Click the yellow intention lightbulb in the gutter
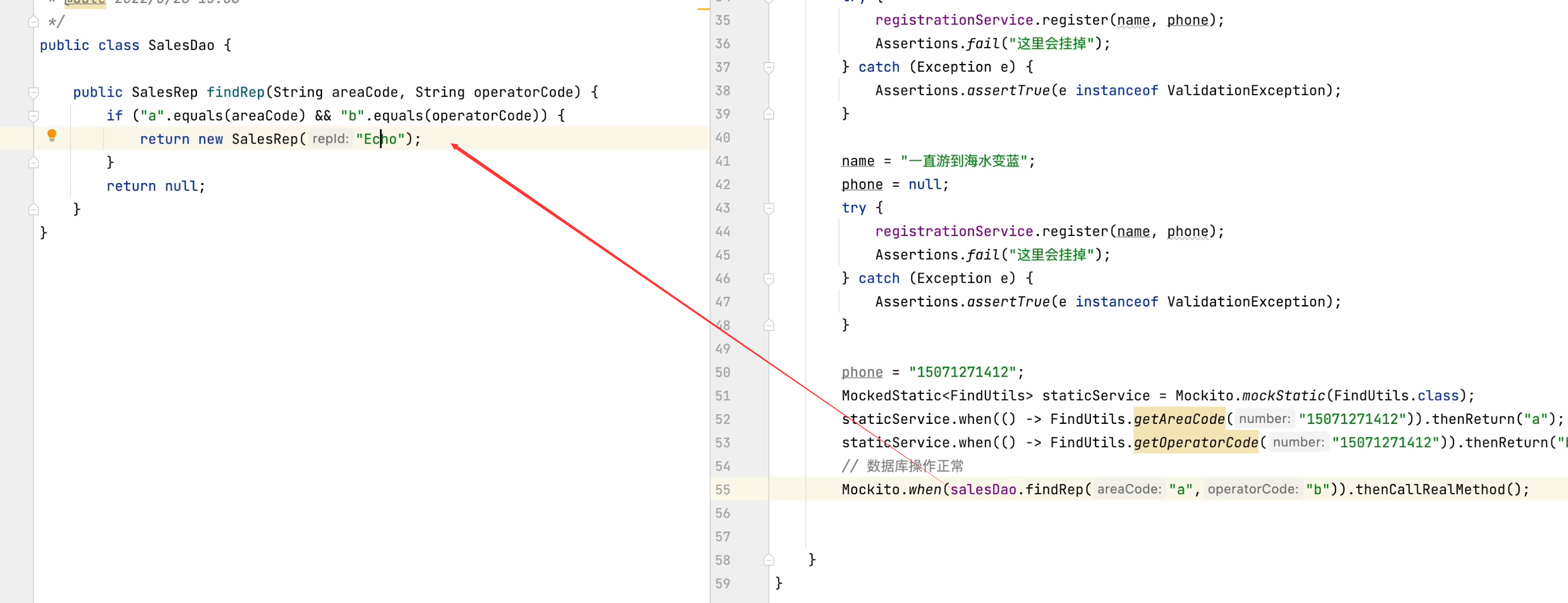Viewport: 1568px width, 603px height. [x=53, y=135]
